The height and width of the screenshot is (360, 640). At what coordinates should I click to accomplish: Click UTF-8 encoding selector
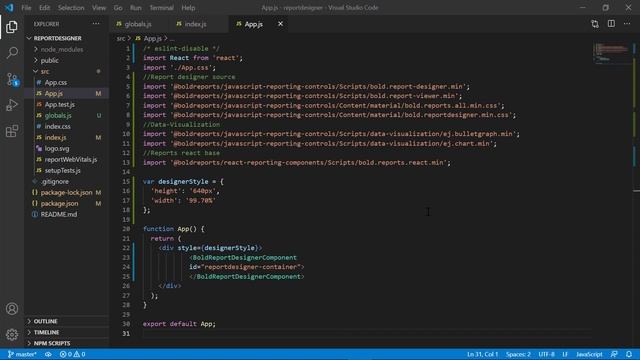click(x=546, y=354)
